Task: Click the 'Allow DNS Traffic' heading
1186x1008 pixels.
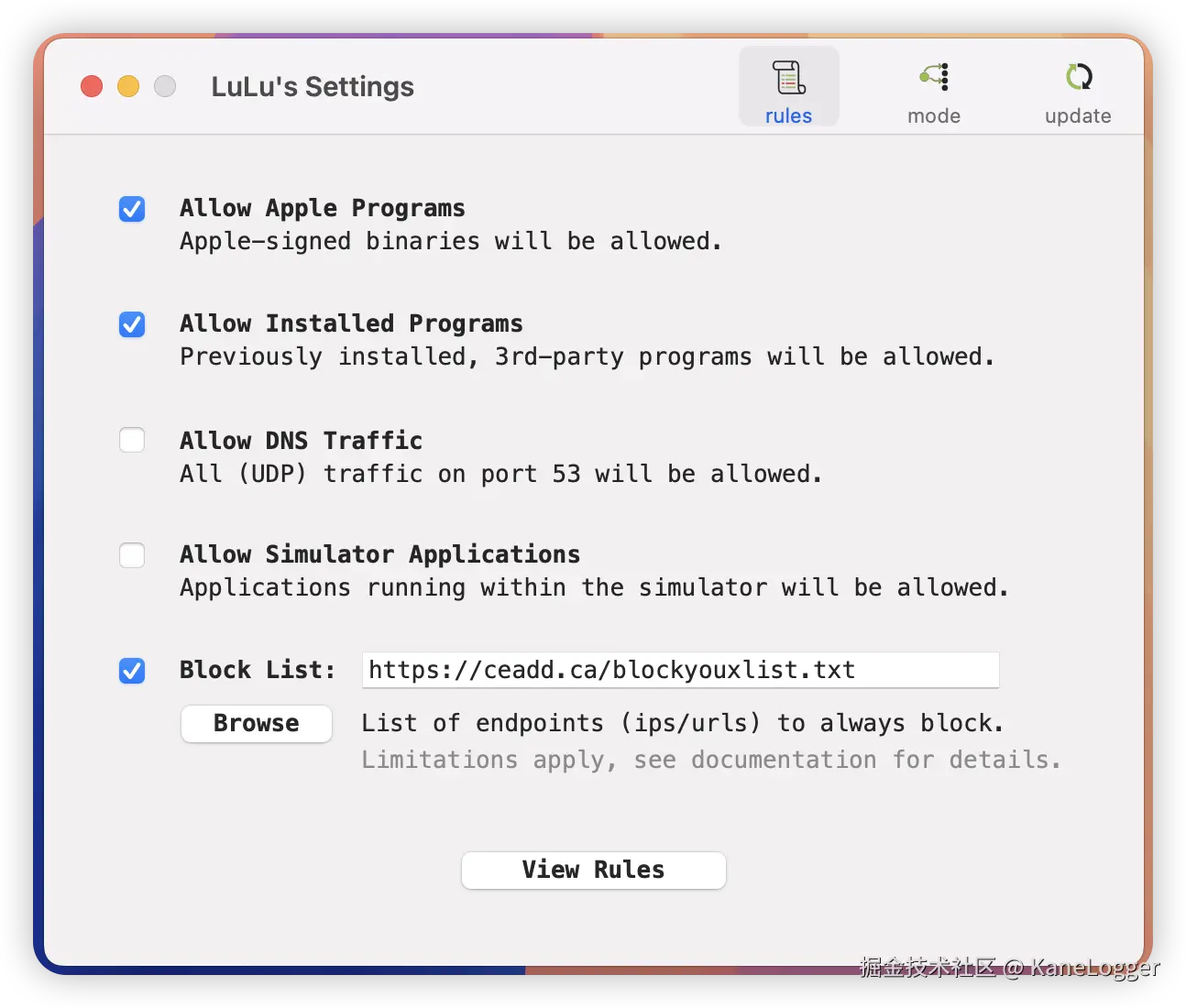Action: coord(301,440)
